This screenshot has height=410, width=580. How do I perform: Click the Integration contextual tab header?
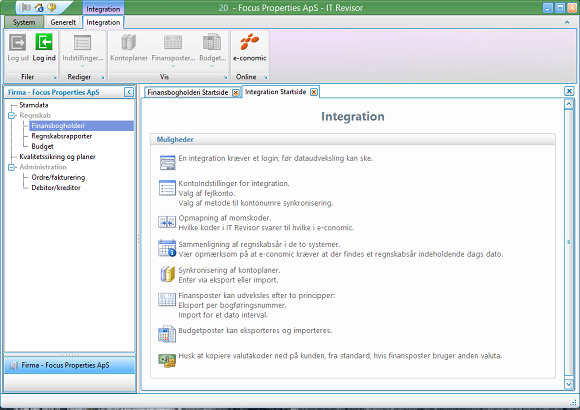(103, 9)
